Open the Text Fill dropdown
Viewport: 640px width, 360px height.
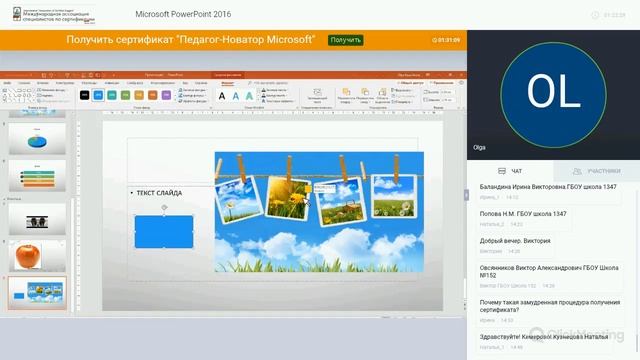[274, 90]
